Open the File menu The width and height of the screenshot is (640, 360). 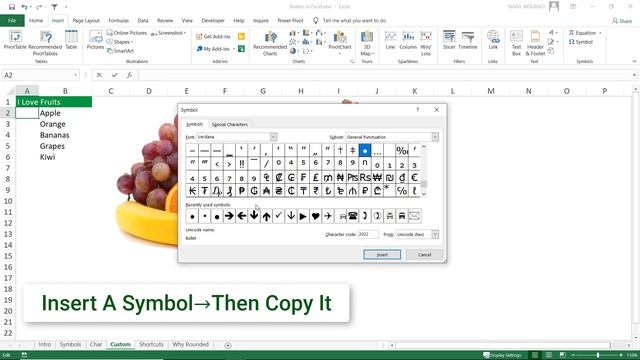(12, 20)
